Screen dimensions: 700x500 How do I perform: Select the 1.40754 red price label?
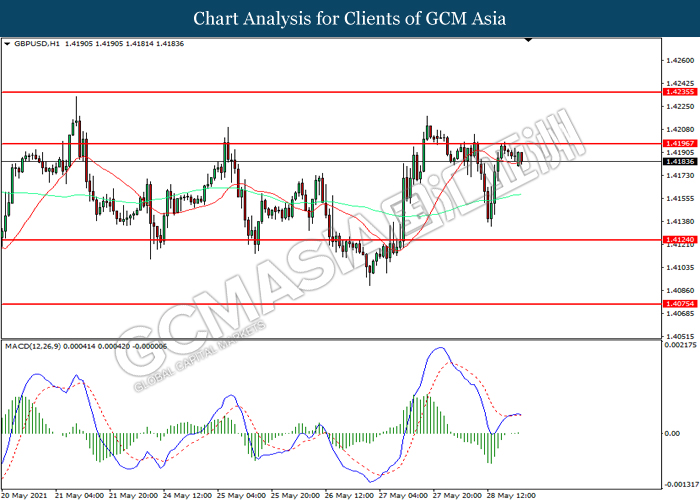679,304
